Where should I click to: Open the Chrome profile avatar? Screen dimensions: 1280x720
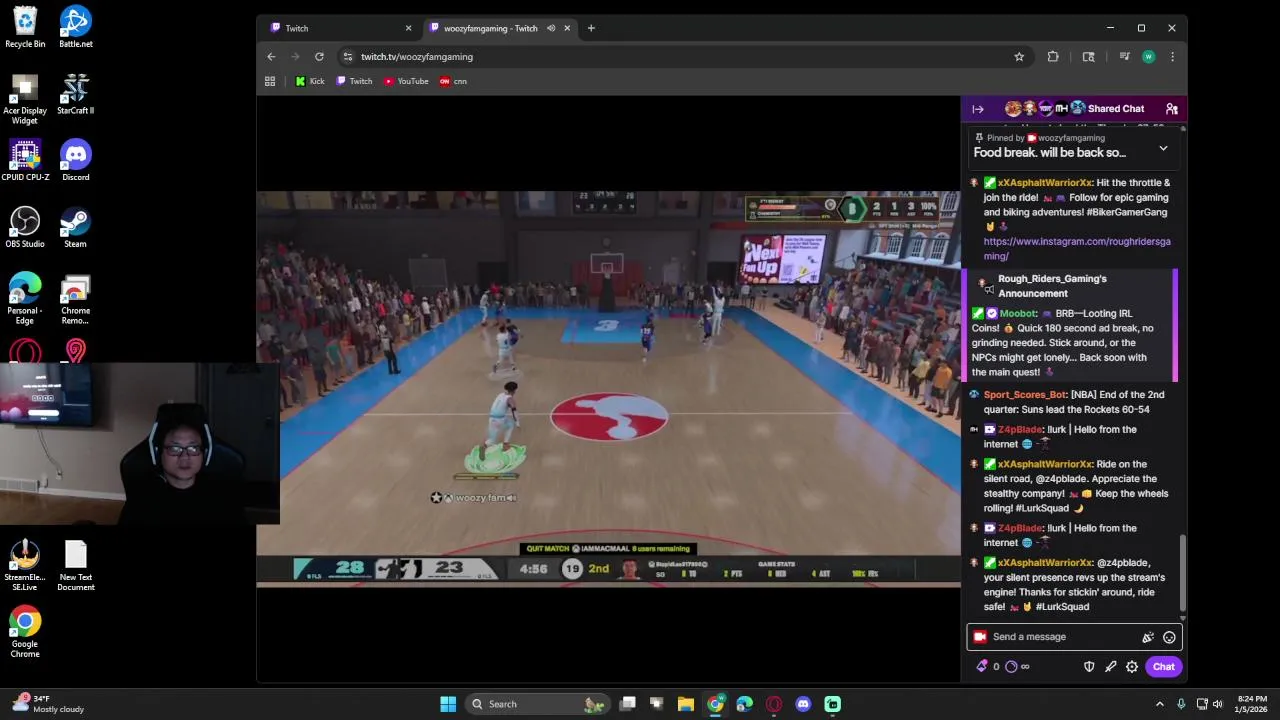point(1148,57)
